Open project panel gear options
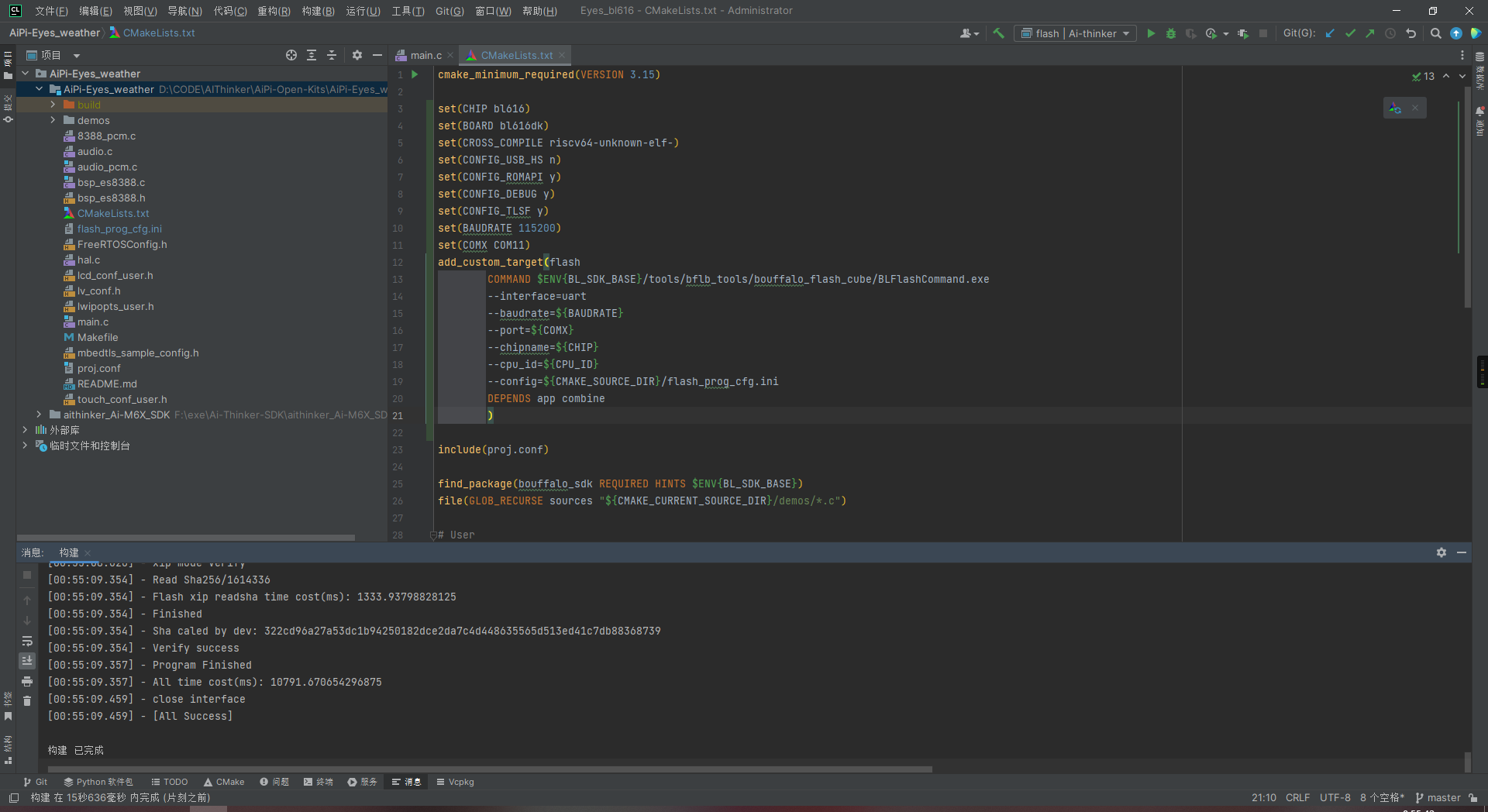1488x812 pixels. (x=357, y=55)
